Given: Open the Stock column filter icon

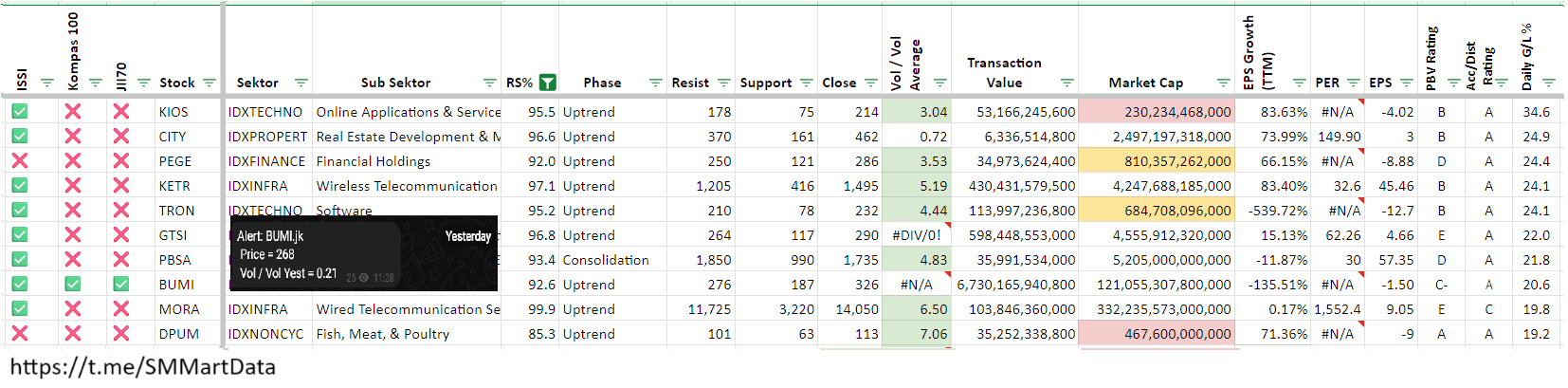Looking at the screenshot, I should [210, 83].
